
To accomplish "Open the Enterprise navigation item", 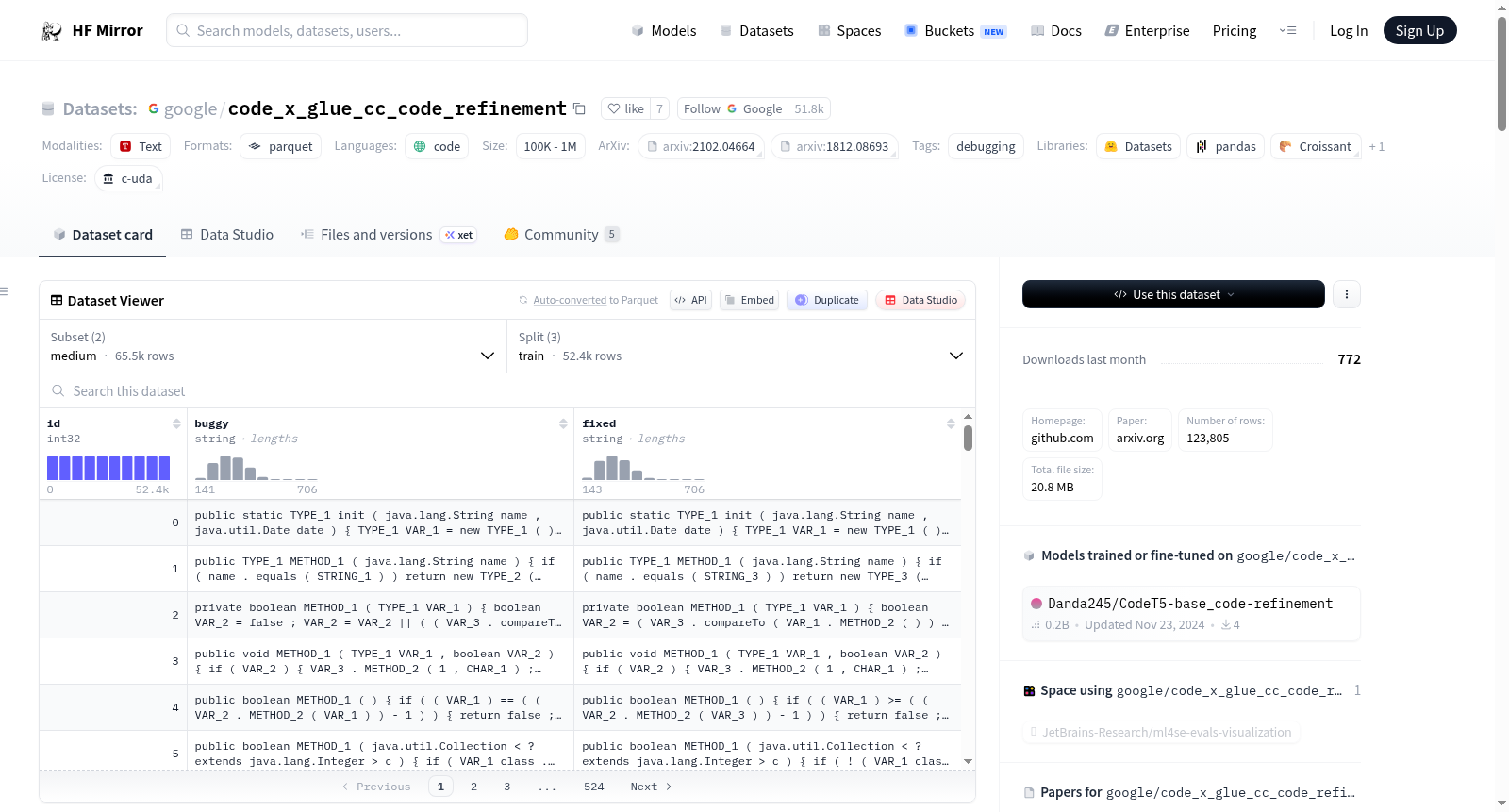I will [1147, 31].
